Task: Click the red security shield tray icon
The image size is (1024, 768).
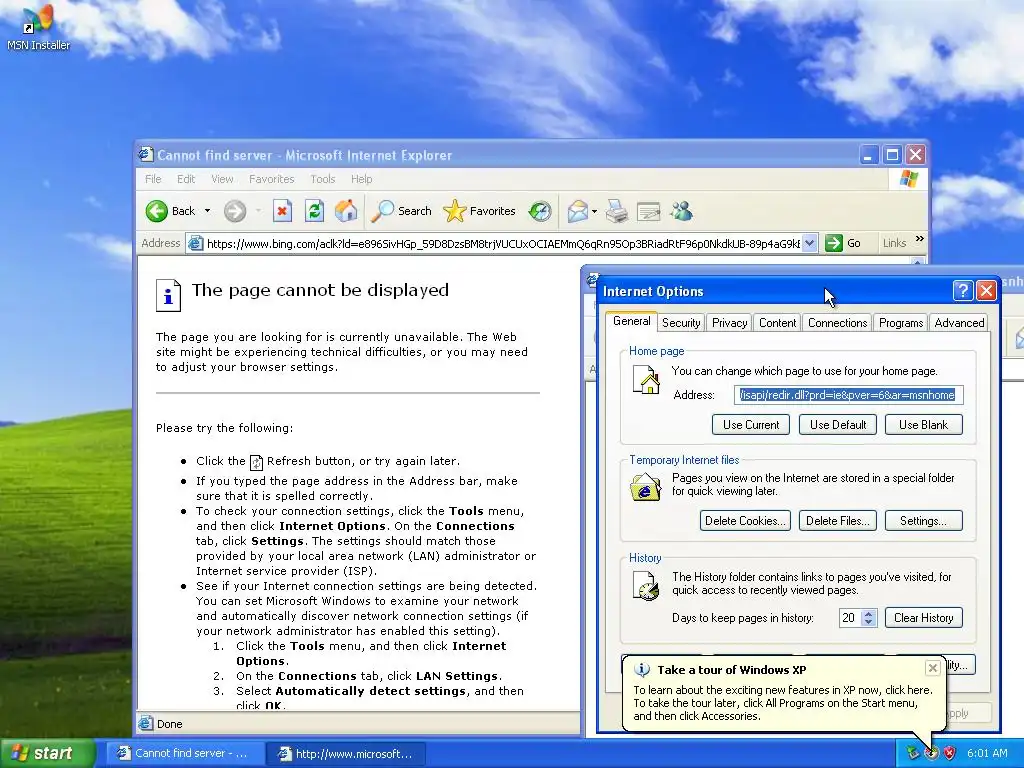Action: coord(949,753)
